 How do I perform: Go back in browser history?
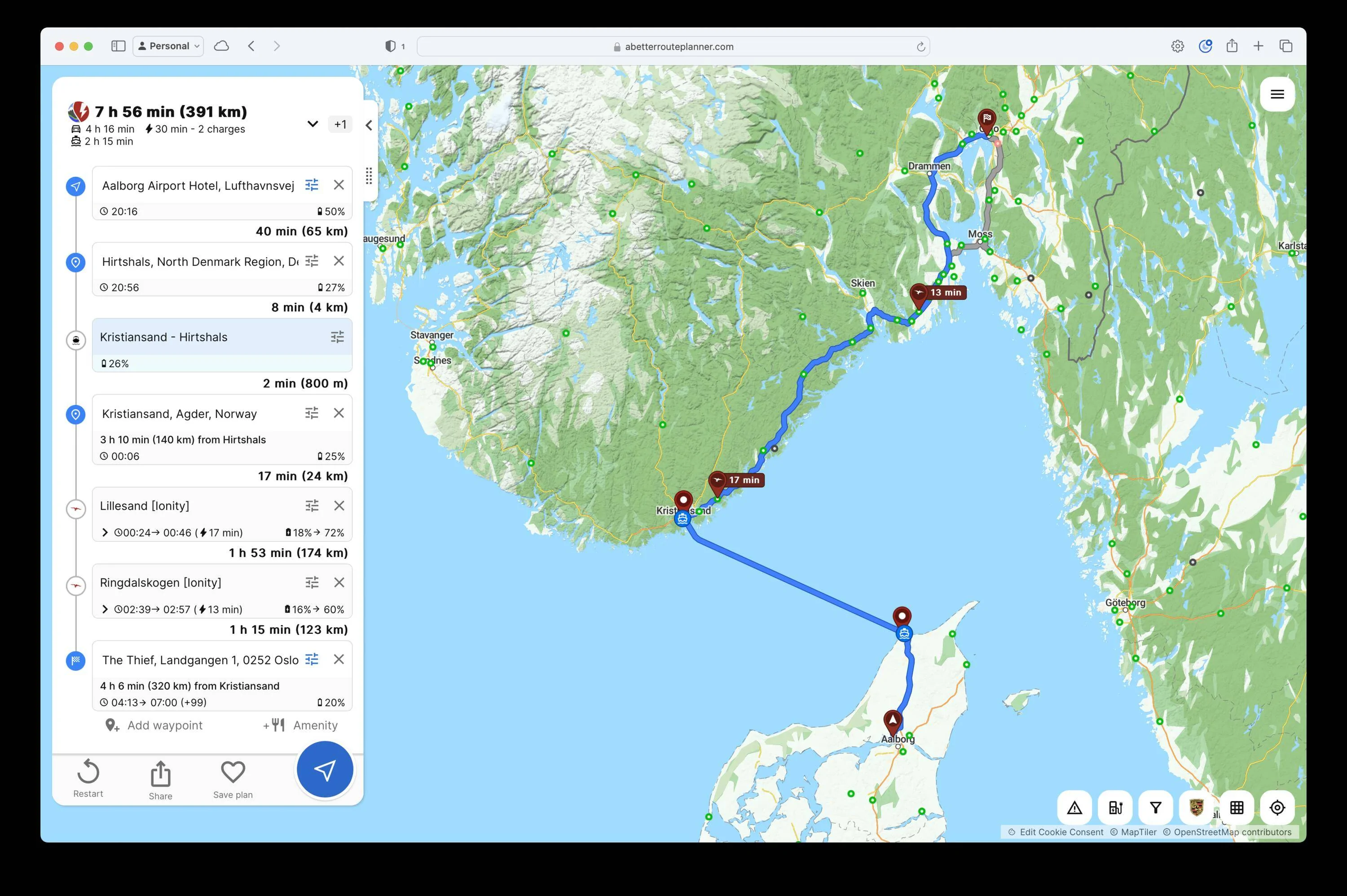click(251, 46)
